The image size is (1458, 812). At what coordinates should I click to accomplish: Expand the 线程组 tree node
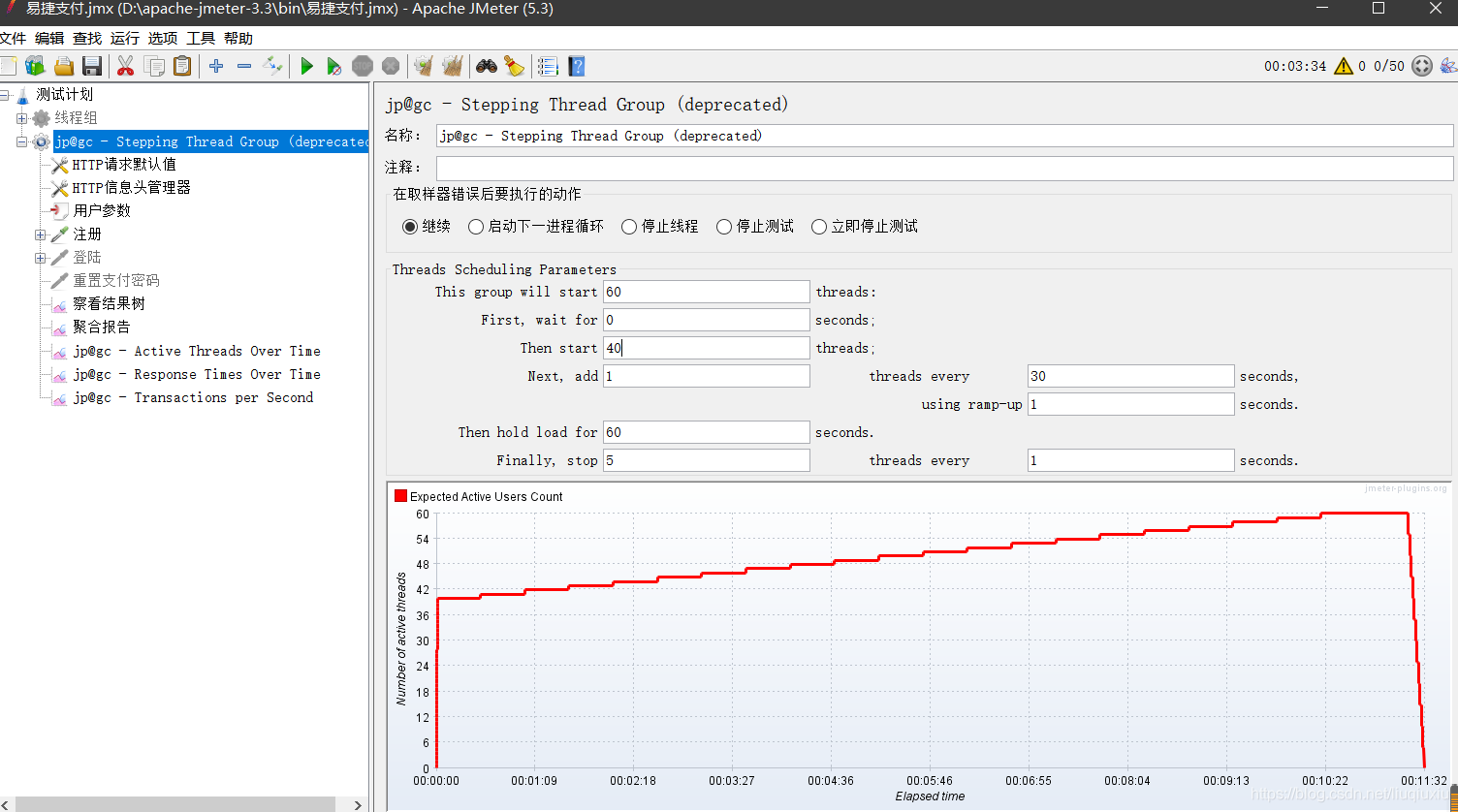(x=21, y=118)
